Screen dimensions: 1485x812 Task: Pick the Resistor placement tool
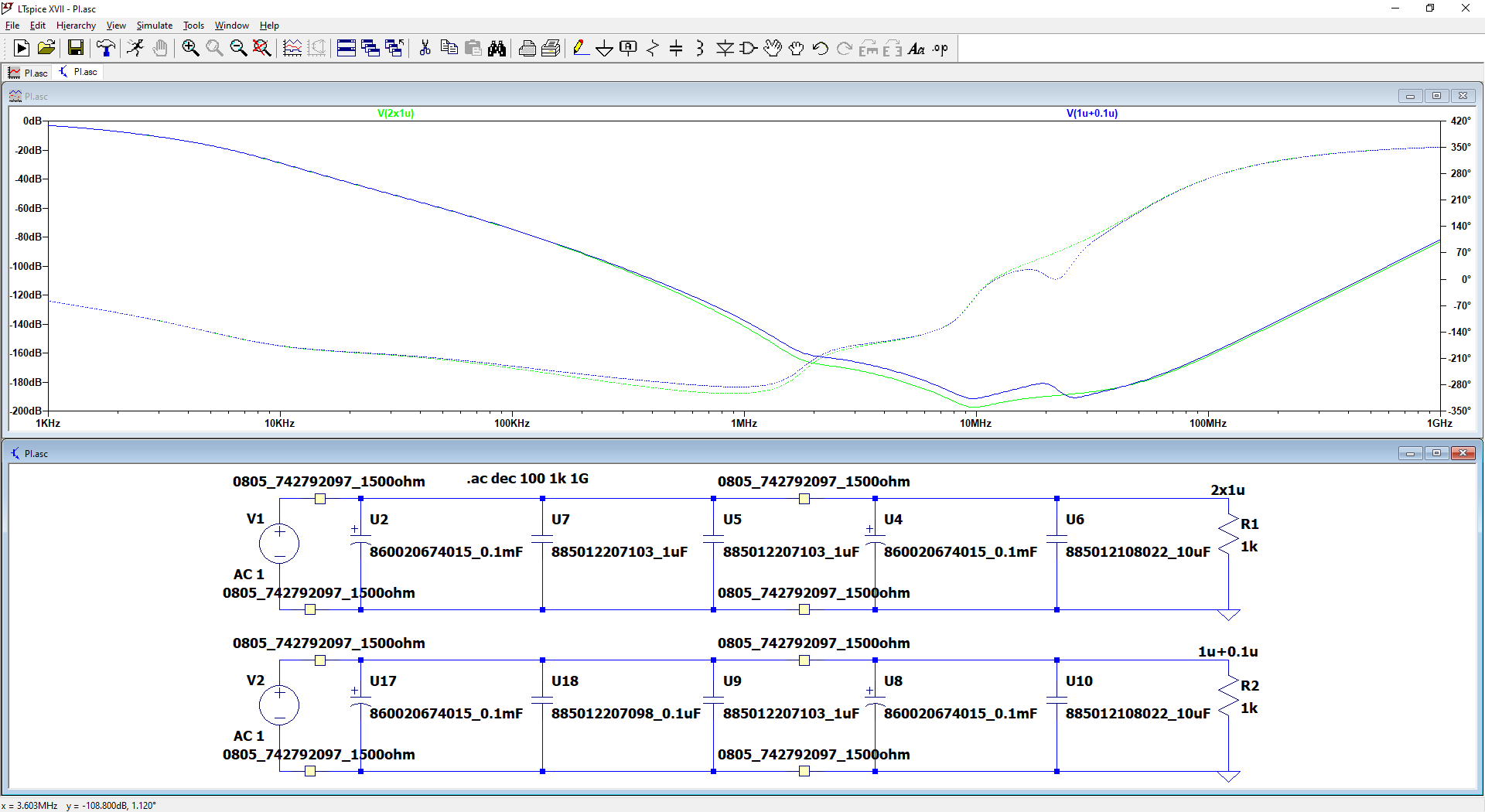[653, 49]
